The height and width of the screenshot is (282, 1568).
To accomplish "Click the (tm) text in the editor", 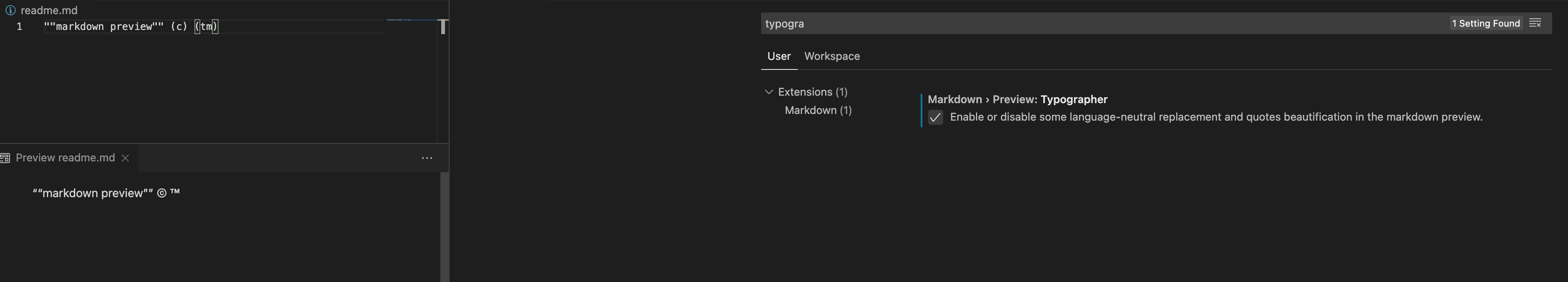I will (x=206, y=27).
